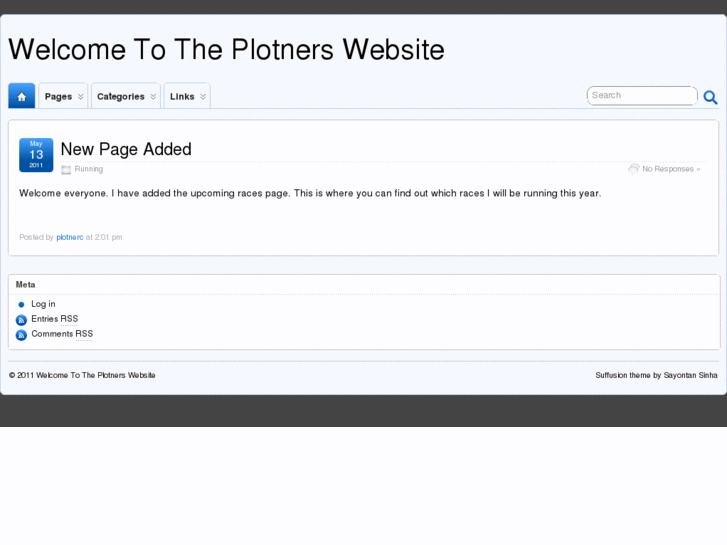This screenshot has height=545, width=727.
Task: Click the footer copyright site name link
Action: point(96,375)
